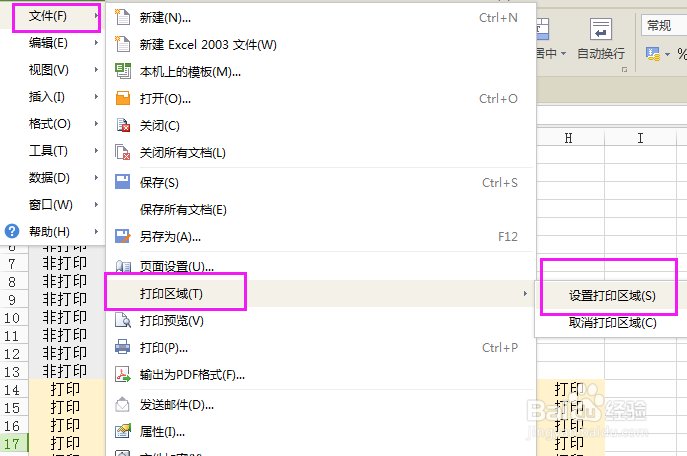Select column H header
Viewport: 687px width, 456px height.
[570, 138]
